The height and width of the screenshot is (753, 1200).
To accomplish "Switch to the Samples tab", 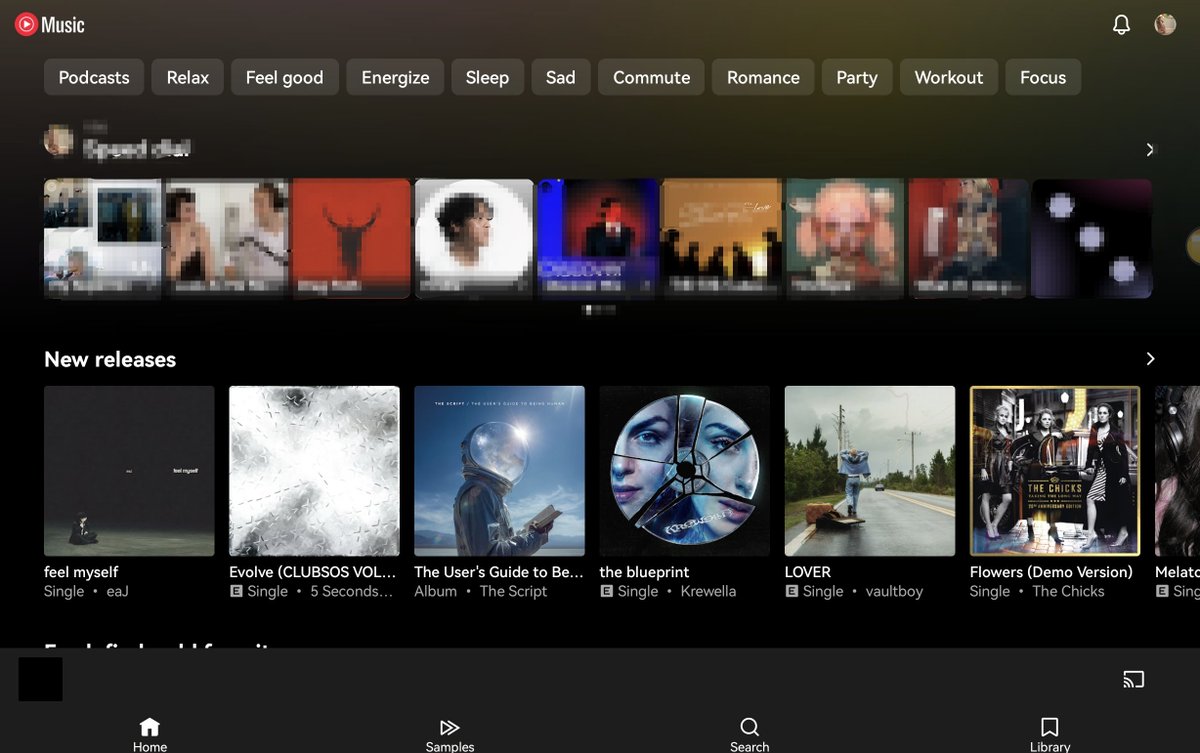I will pos(450,735).
